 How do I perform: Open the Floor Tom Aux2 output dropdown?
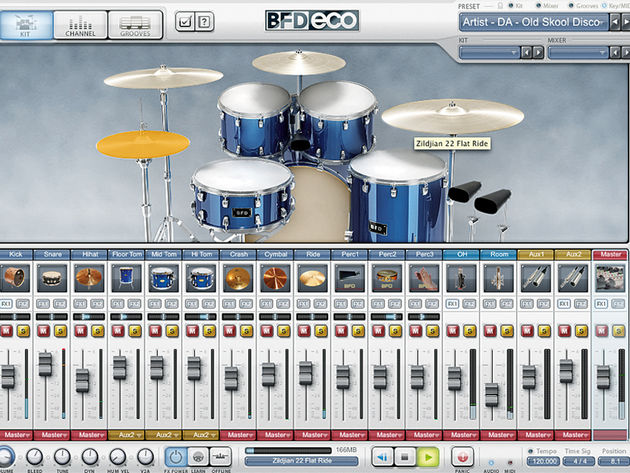click(126, 435)
